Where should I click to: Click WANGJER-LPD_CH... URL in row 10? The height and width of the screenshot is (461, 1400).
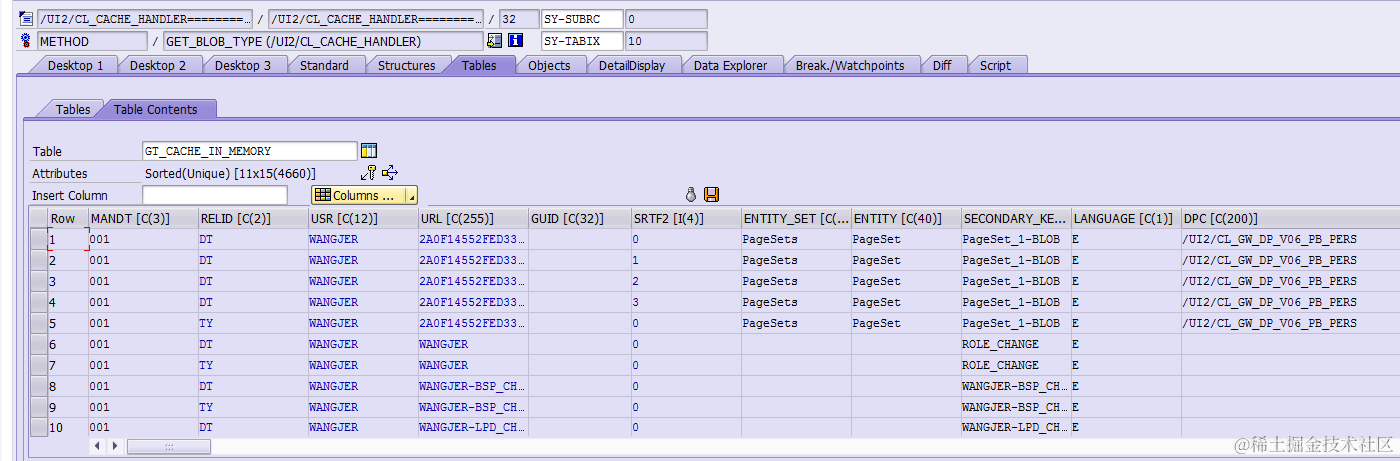click(x=472, y=428)
